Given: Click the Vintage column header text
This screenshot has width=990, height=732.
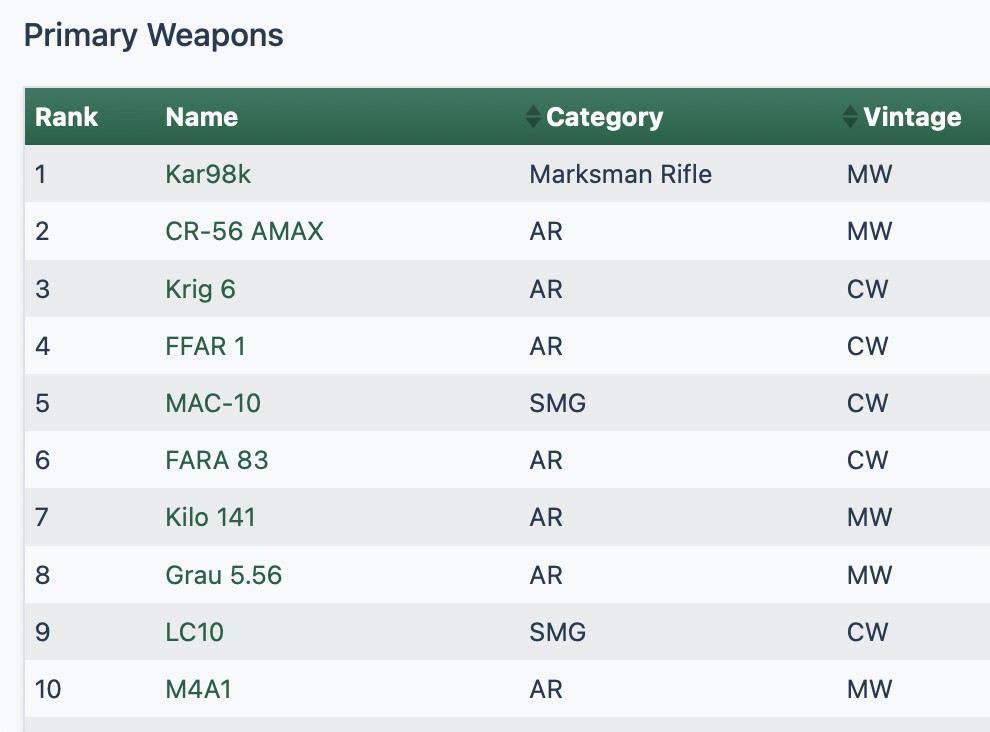Looking at the screenshot, I should (912, 117).
